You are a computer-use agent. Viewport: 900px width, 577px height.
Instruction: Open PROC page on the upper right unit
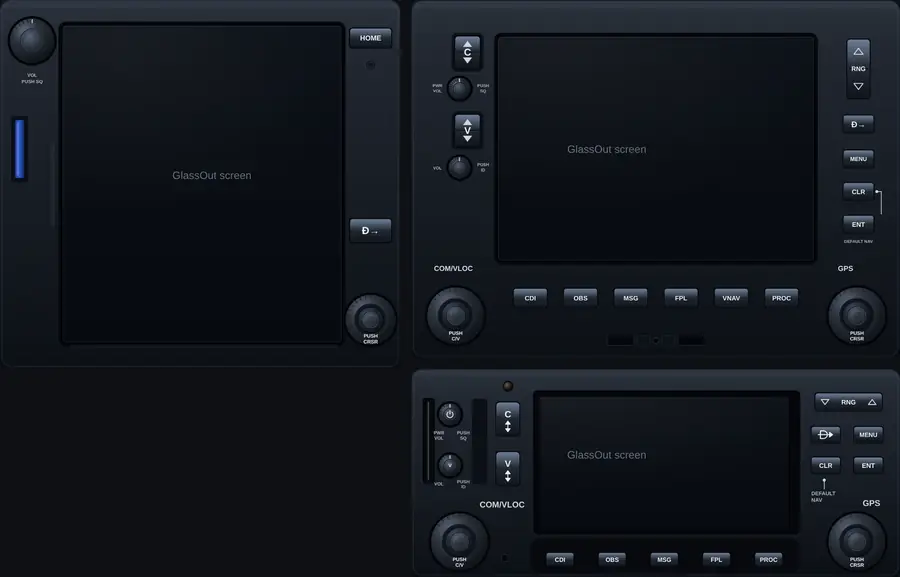pos(781,298)
